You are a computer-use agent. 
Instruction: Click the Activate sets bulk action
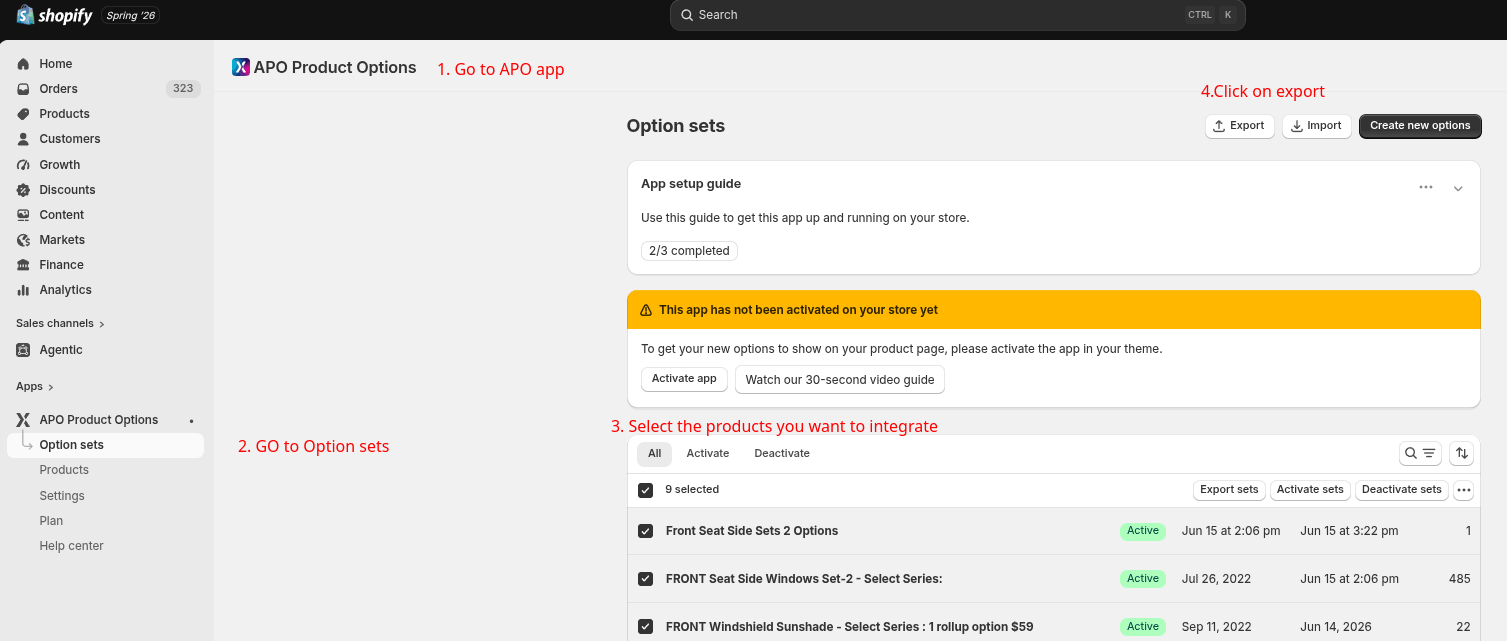pyautogui.click(x=1310, y=490)
